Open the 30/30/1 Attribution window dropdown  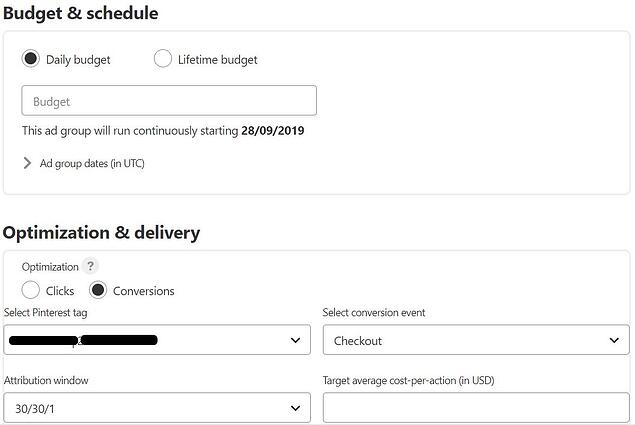156,408
